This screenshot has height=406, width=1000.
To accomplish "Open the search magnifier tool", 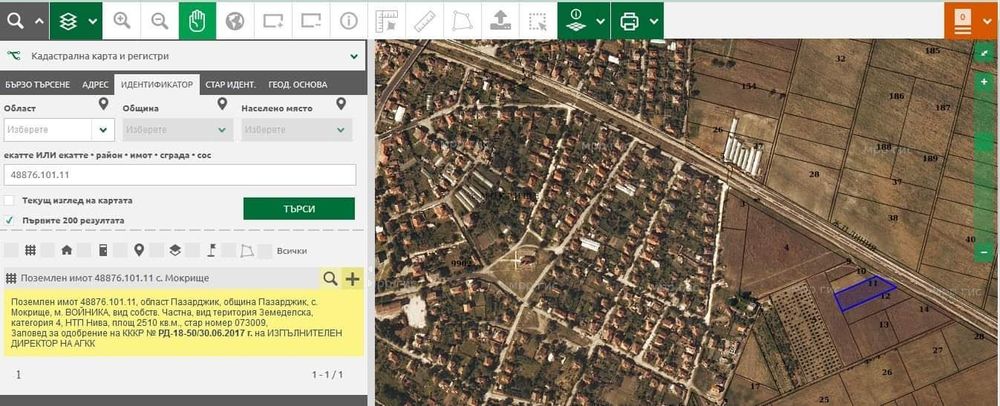I will click(15, 21).
